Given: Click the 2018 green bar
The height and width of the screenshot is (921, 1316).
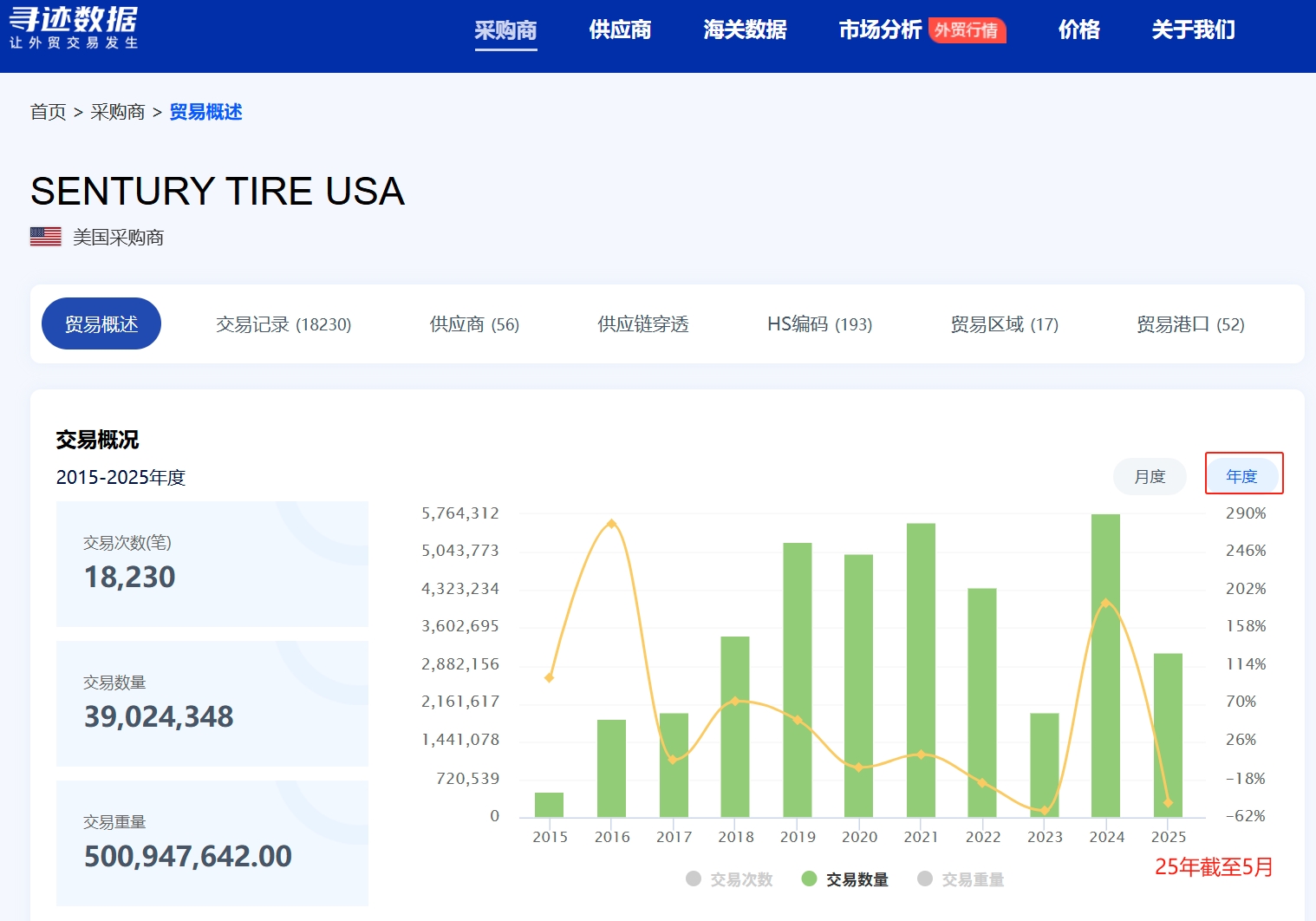Looking at the screenshot, I should [x=735, y=727].
